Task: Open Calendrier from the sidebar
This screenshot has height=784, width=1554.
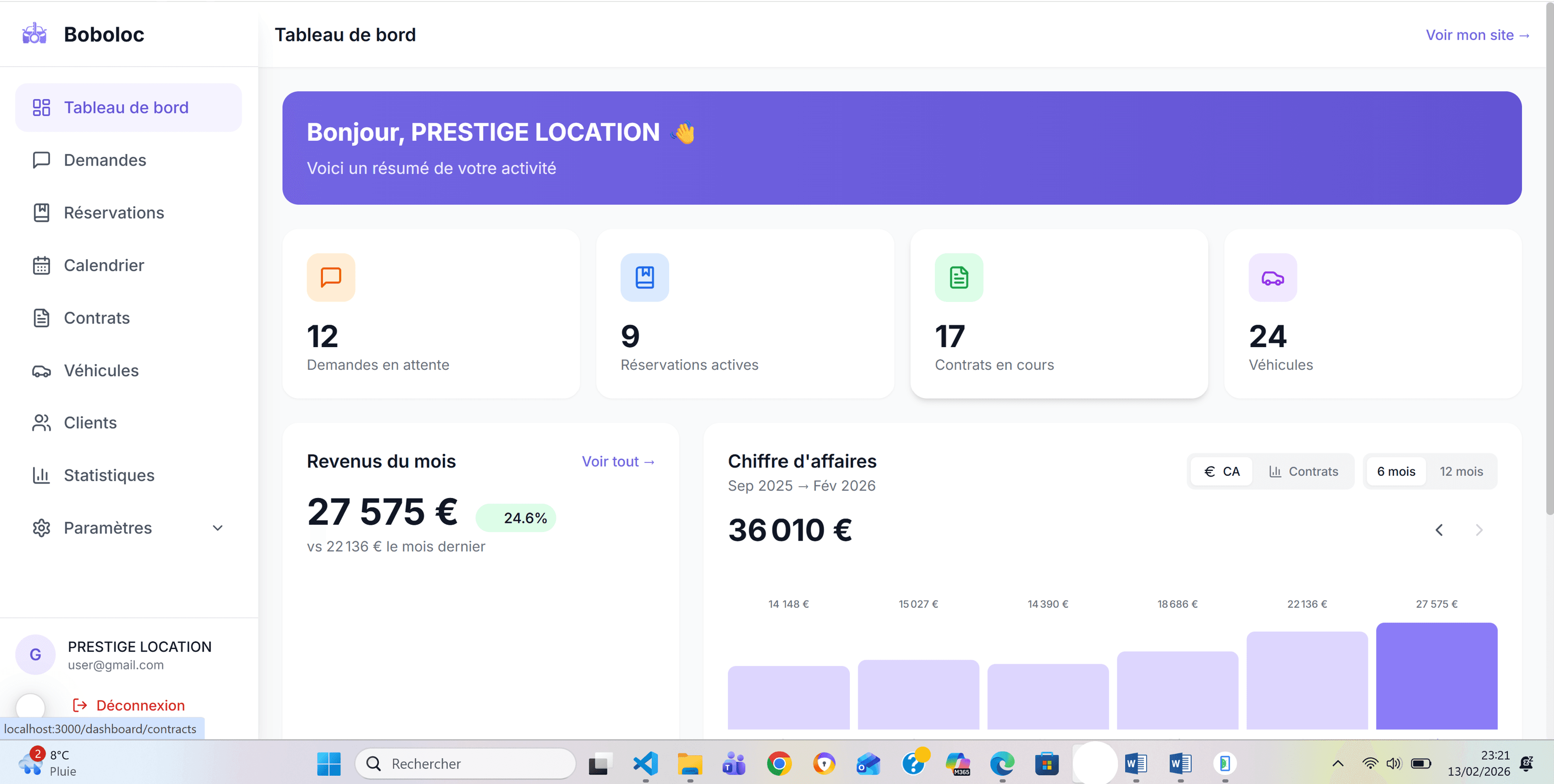Action: [104, 266]
